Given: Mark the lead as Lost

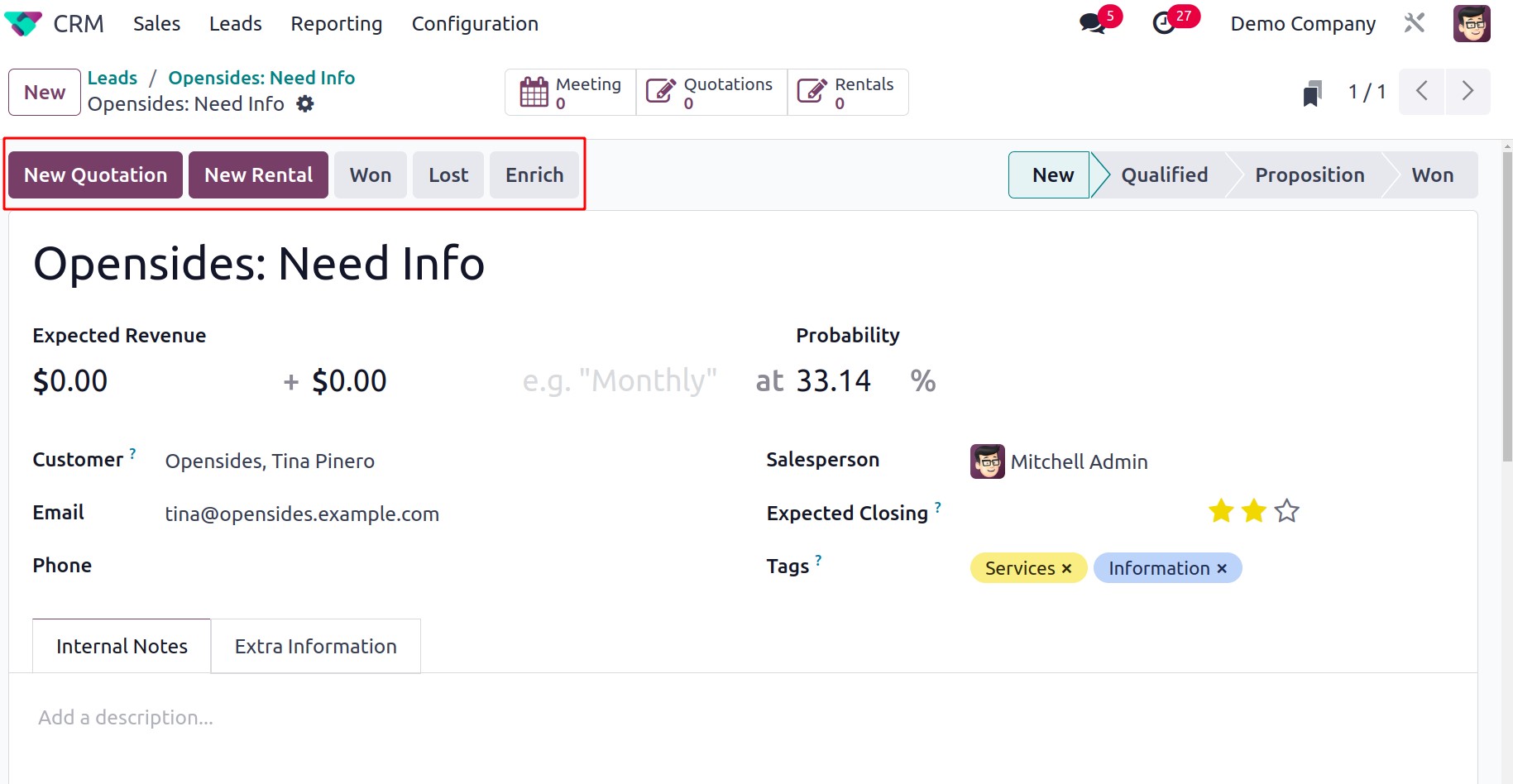Looking at the screenshot, I should (x=448, y=175).
